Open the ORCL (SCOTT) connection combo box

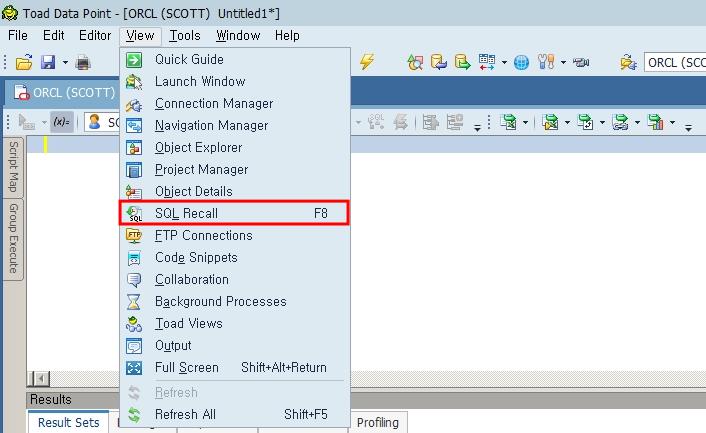[675, 63]
